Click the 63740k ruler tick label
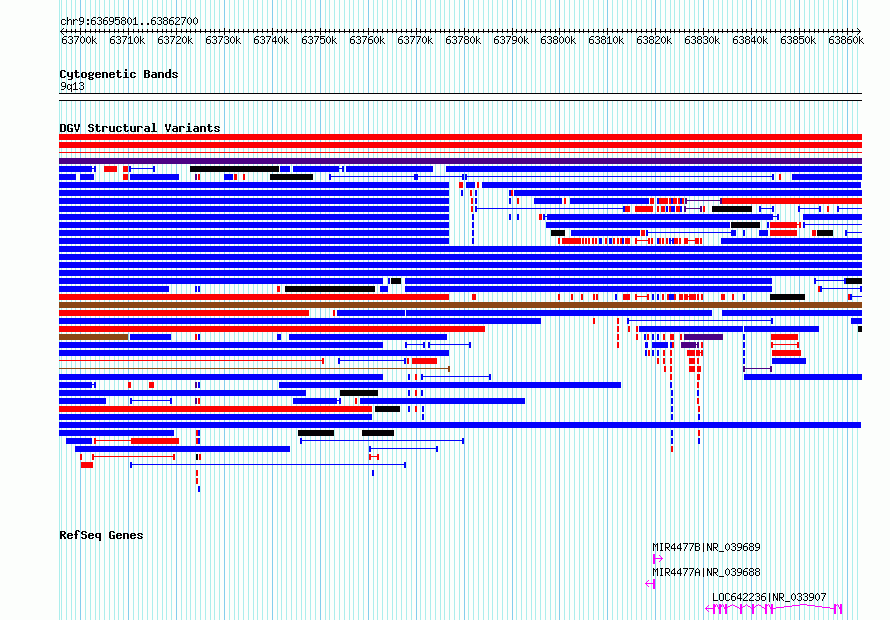 [271, 41]
